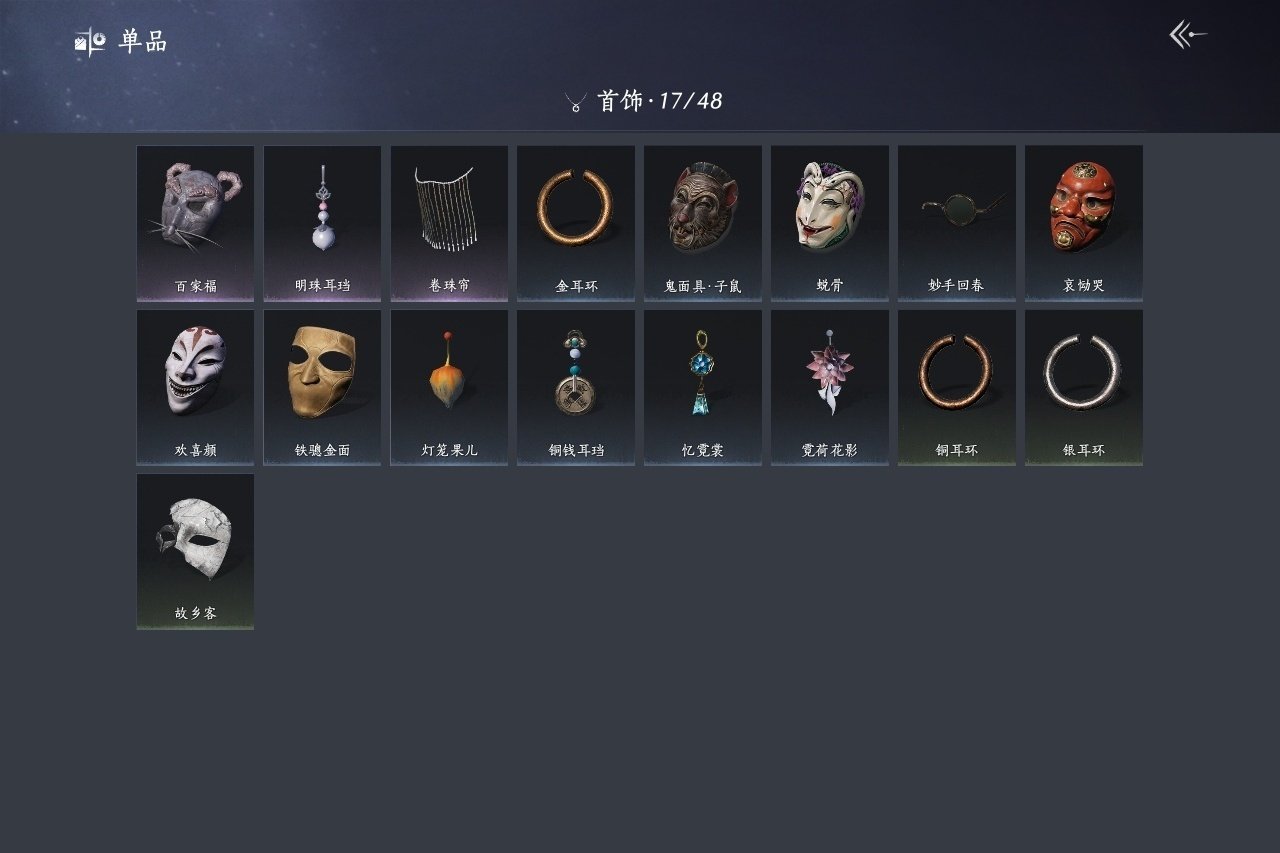Select the 卷珠帘 bead curtain veil
1280x853 pixels.
(x=449, y=223)
